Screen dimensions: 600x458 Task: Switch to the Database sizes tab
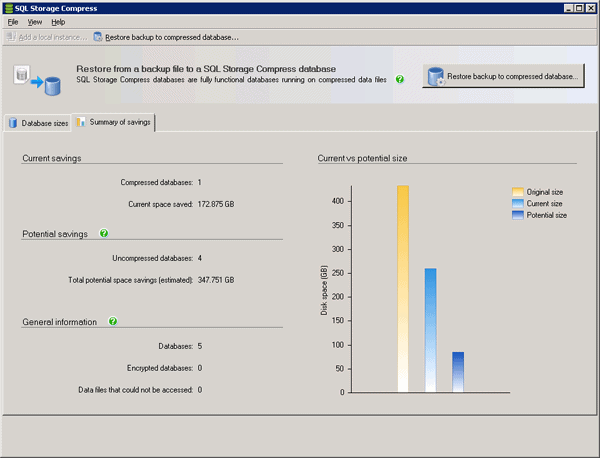tap(38, 123)
